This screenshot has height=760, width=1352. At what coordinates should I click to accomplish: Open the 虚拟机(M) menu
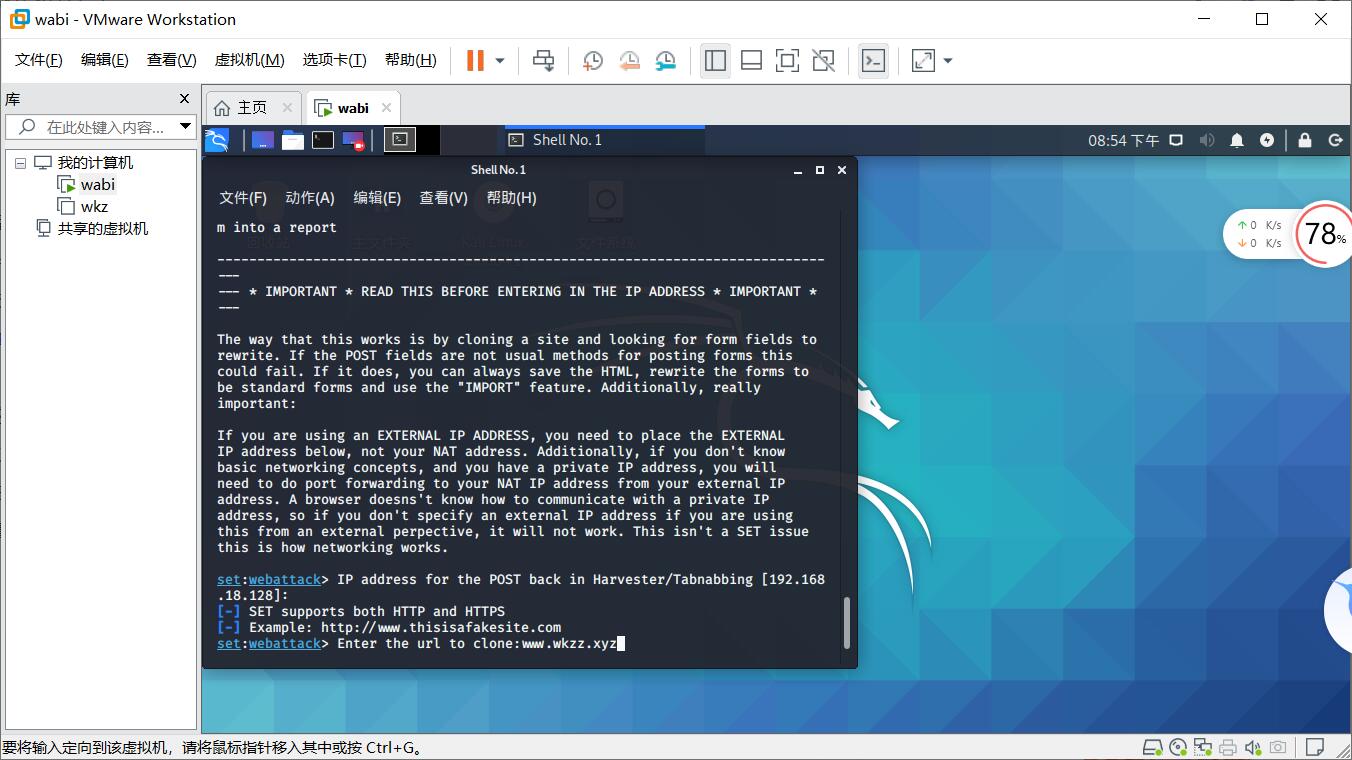[250, 60]
